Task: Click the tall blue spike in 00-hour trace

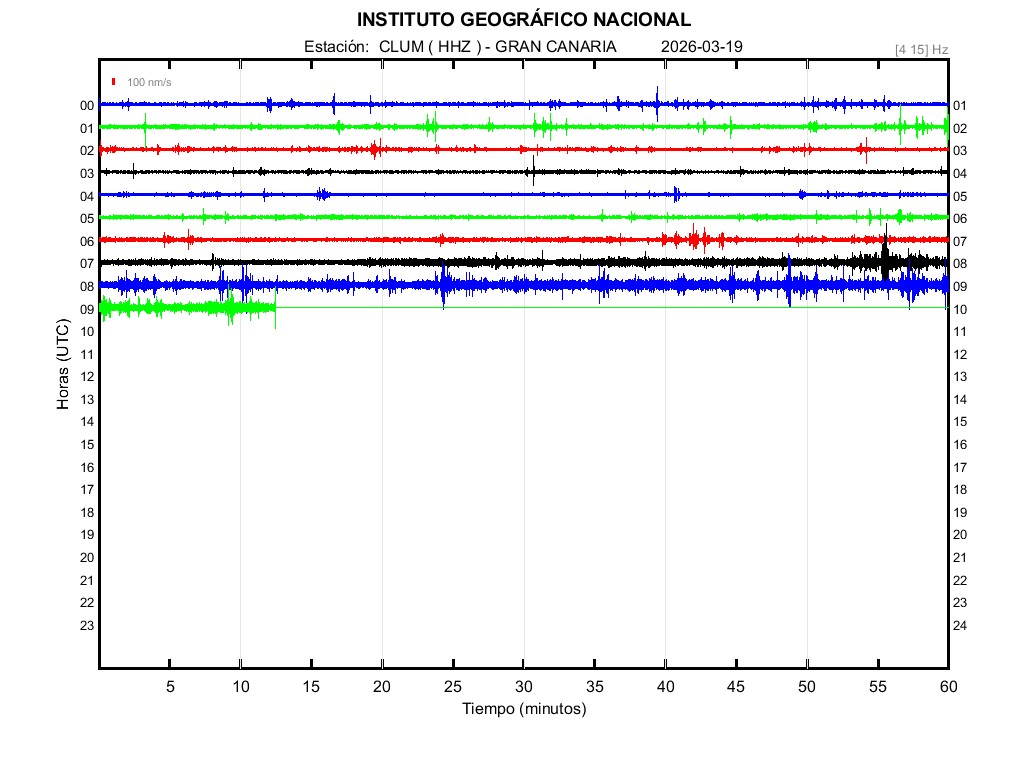Action: click(x=657, y=102)
